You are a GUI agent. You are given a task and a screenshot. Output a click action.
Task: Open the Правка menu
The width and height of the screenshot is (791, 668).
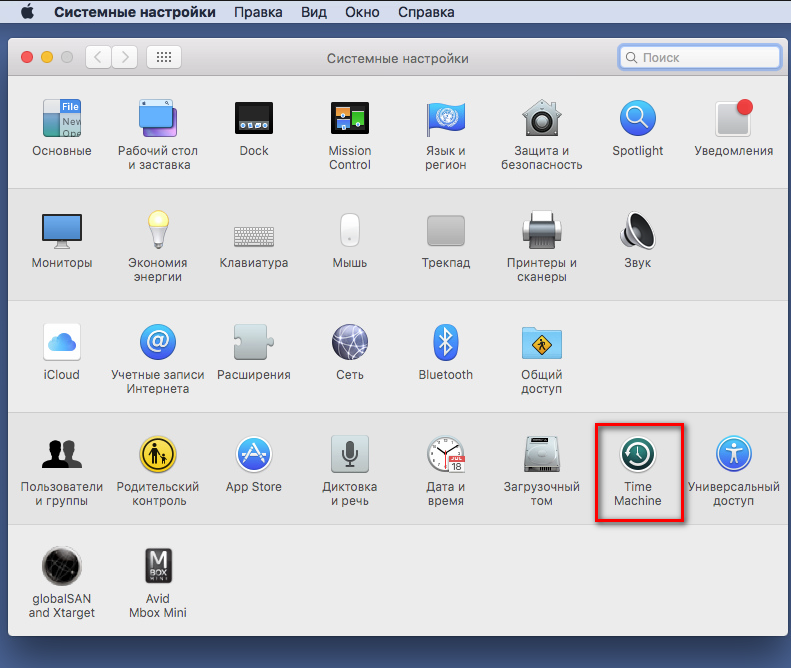[257, 12]
